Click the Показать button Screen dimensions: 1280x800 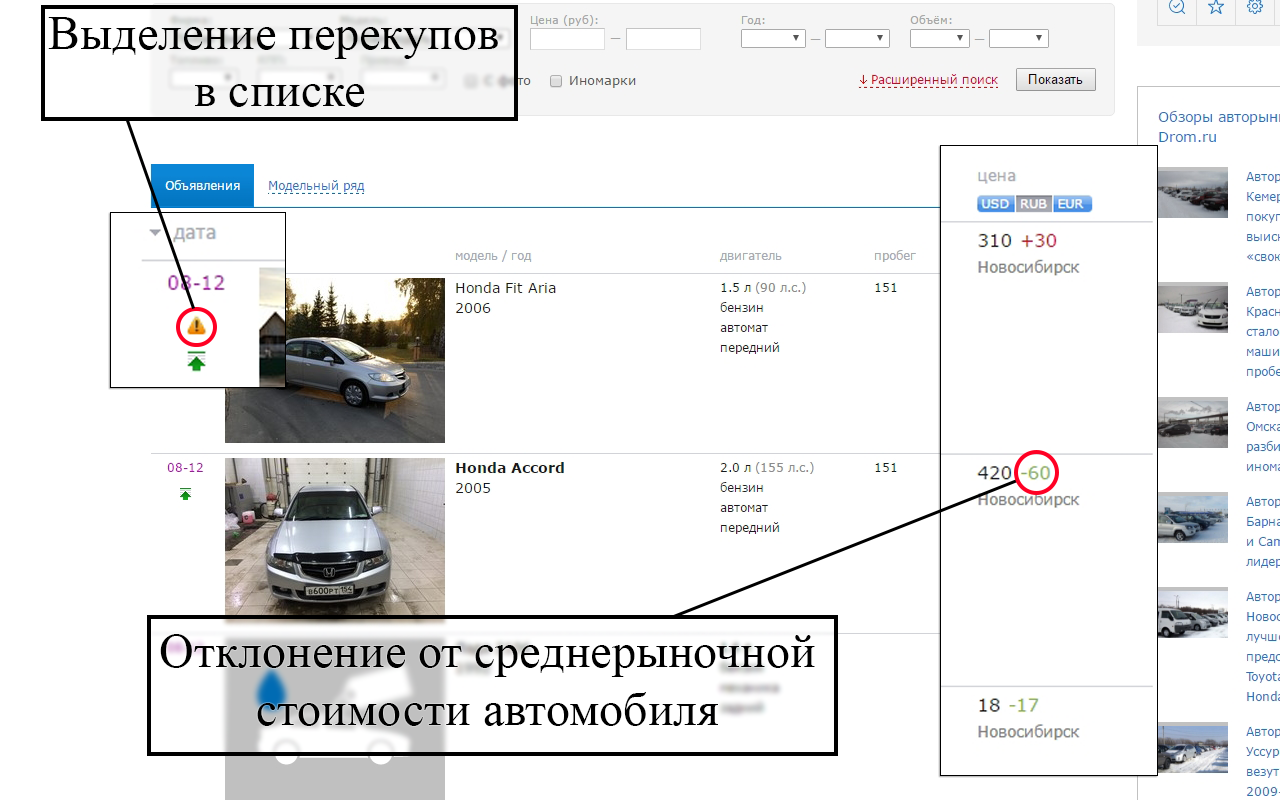point(1055,80)
